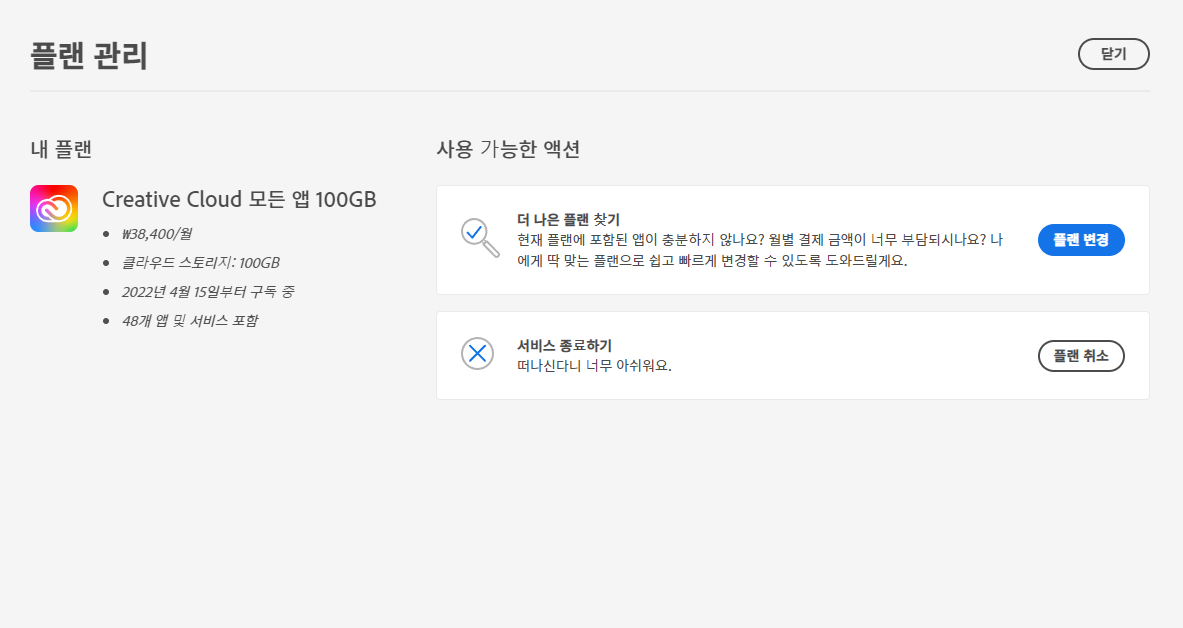Click the plan description starting 현재 플랜에 포함된

click(x=760, y=251)
